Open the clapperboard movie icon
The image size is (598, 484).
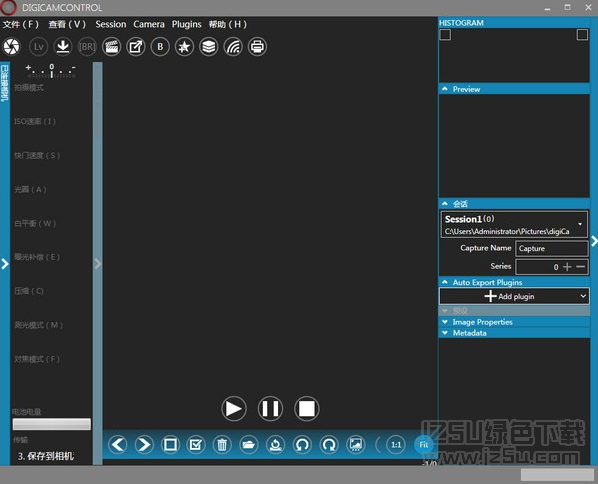111,47
